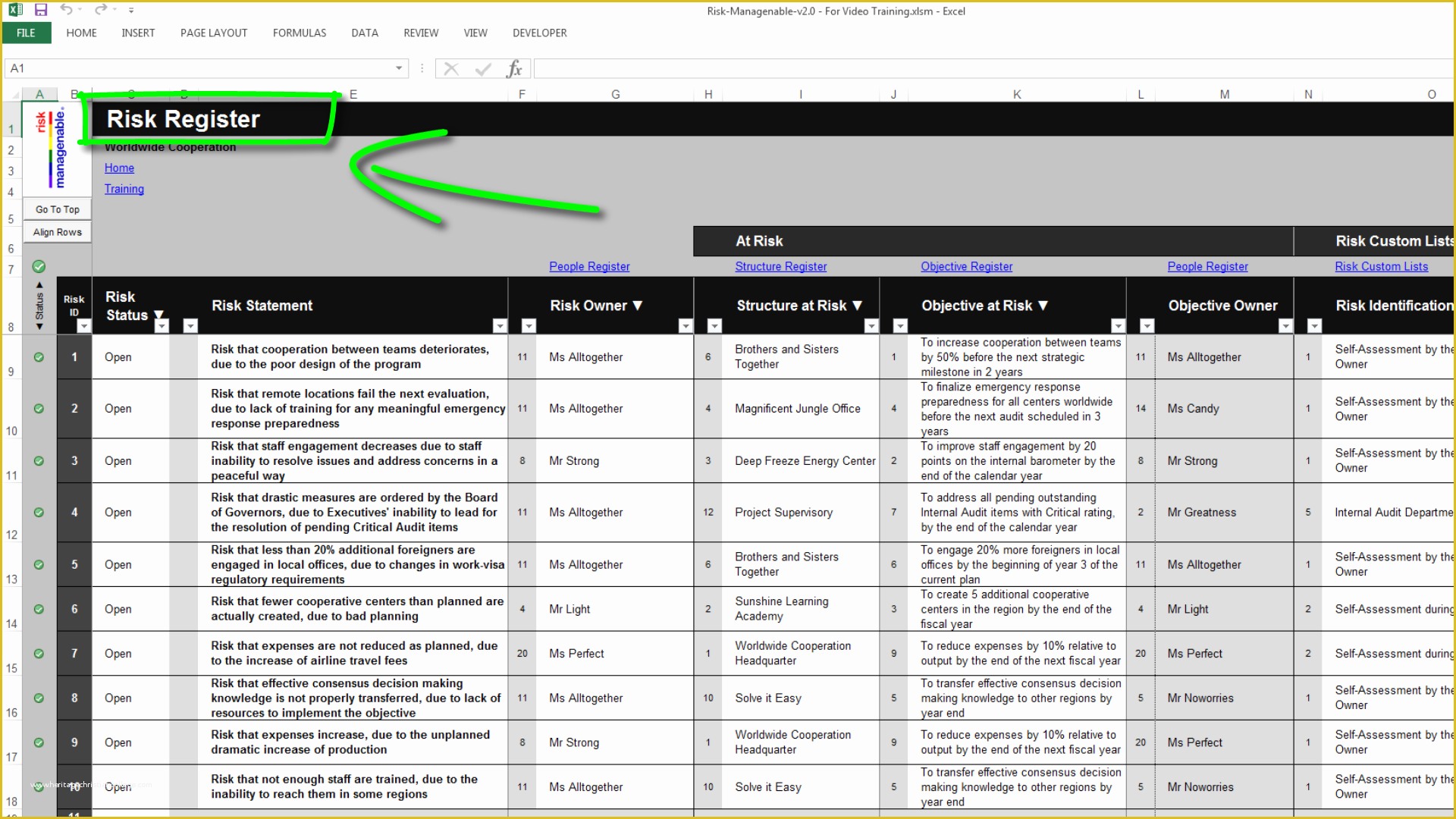The image size is (1456, 819).
Task: Select the Home navigation item
Action: (x=118, y=167)
